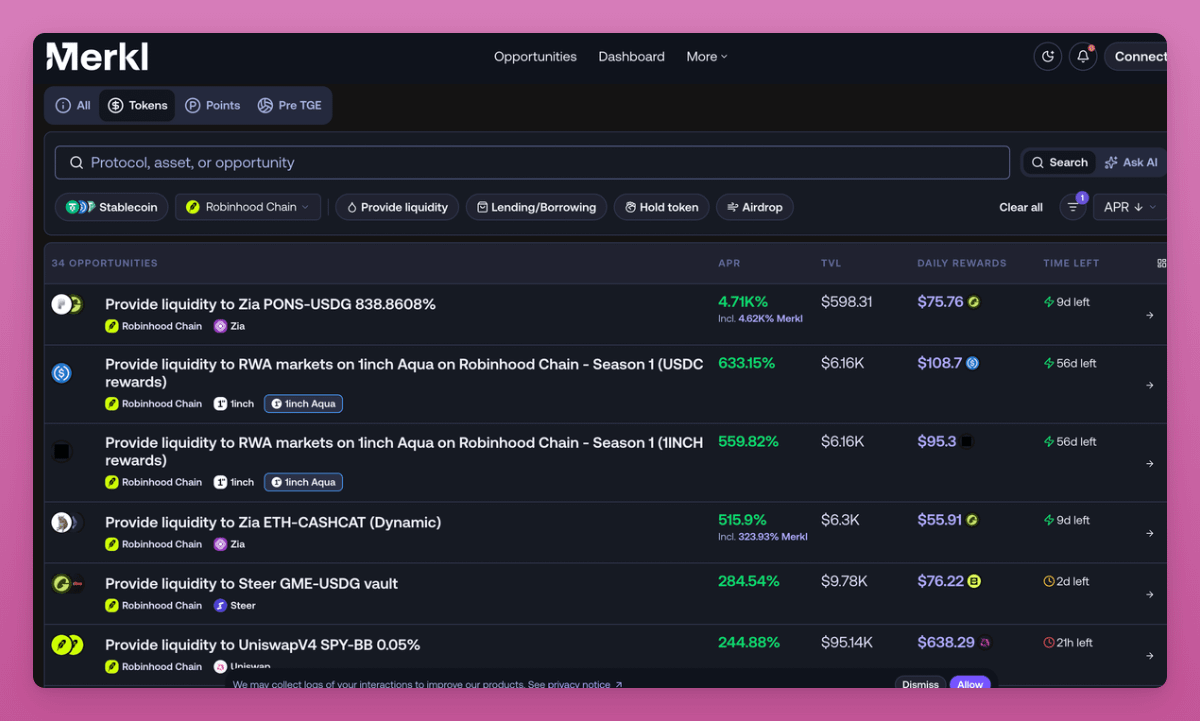Toggle the Stablecoin filter chip

click(x=111, y=207)
